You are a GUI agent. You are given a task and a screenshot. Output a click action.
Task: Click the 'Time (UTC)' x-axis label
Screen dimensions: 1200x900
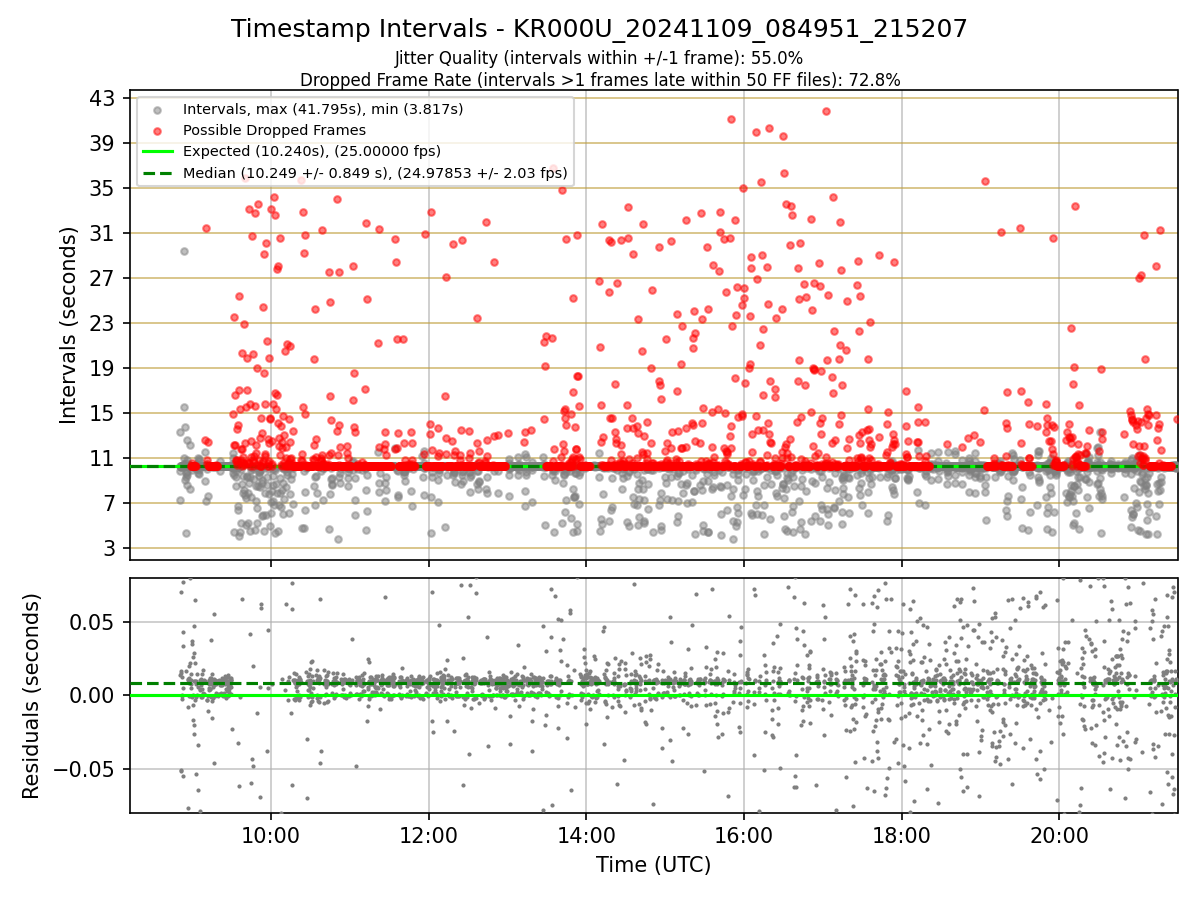pos(653,865)
